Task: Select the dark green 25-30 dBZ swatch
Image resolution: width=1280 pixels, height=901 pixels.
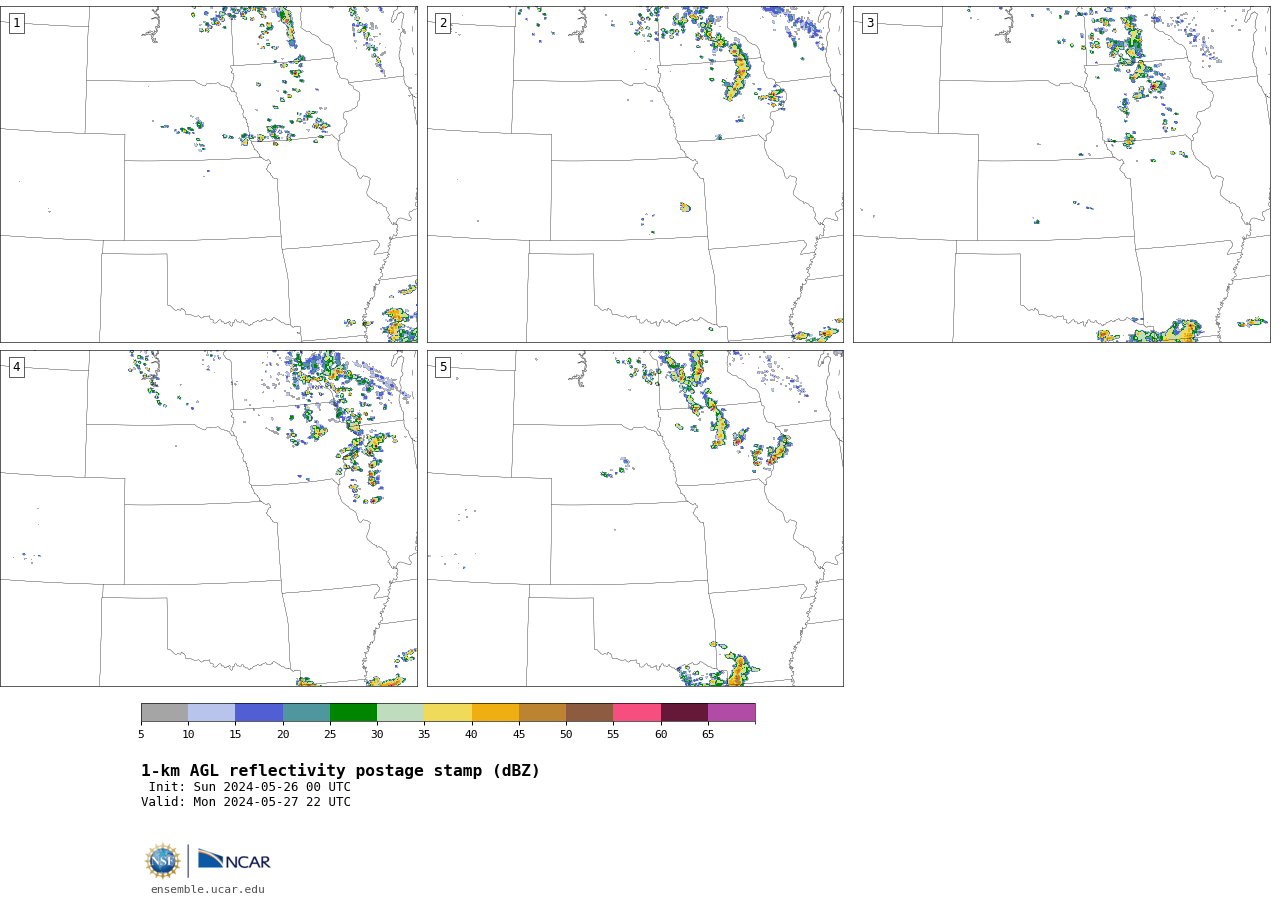Action: coord(353,713)
